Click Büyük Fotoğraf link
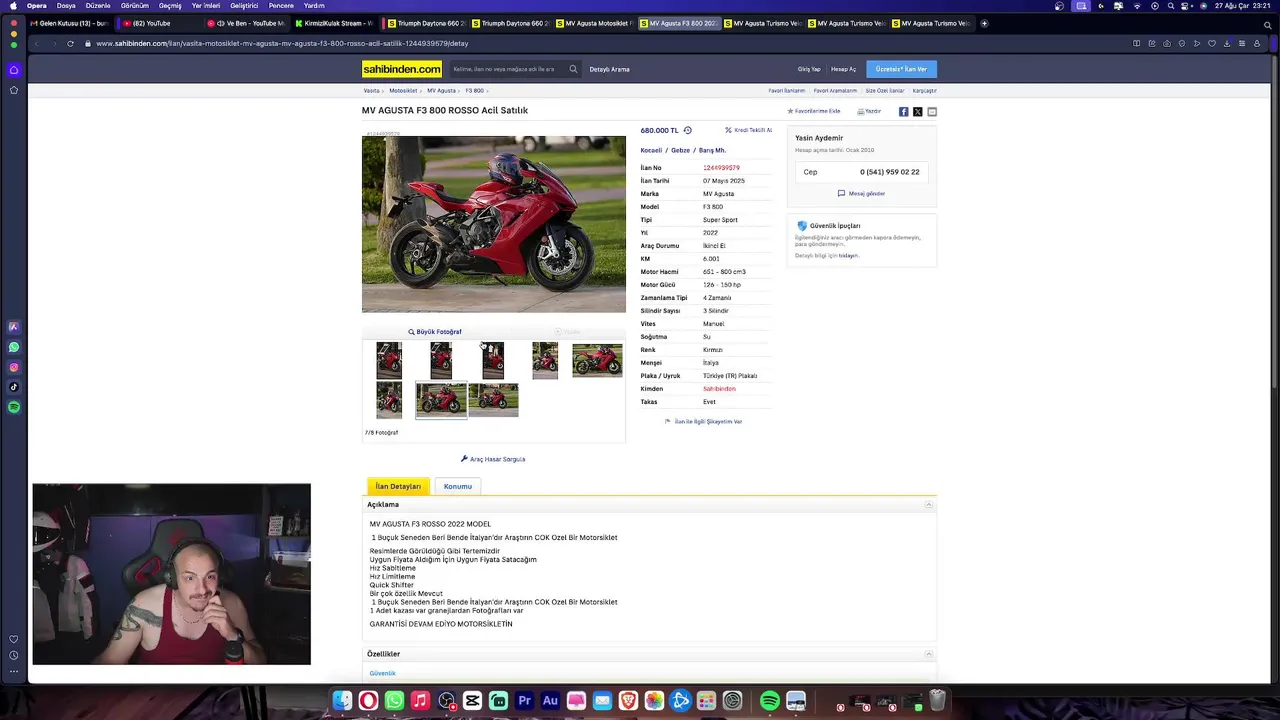1280x720 pixels. [x=435, y=332]
